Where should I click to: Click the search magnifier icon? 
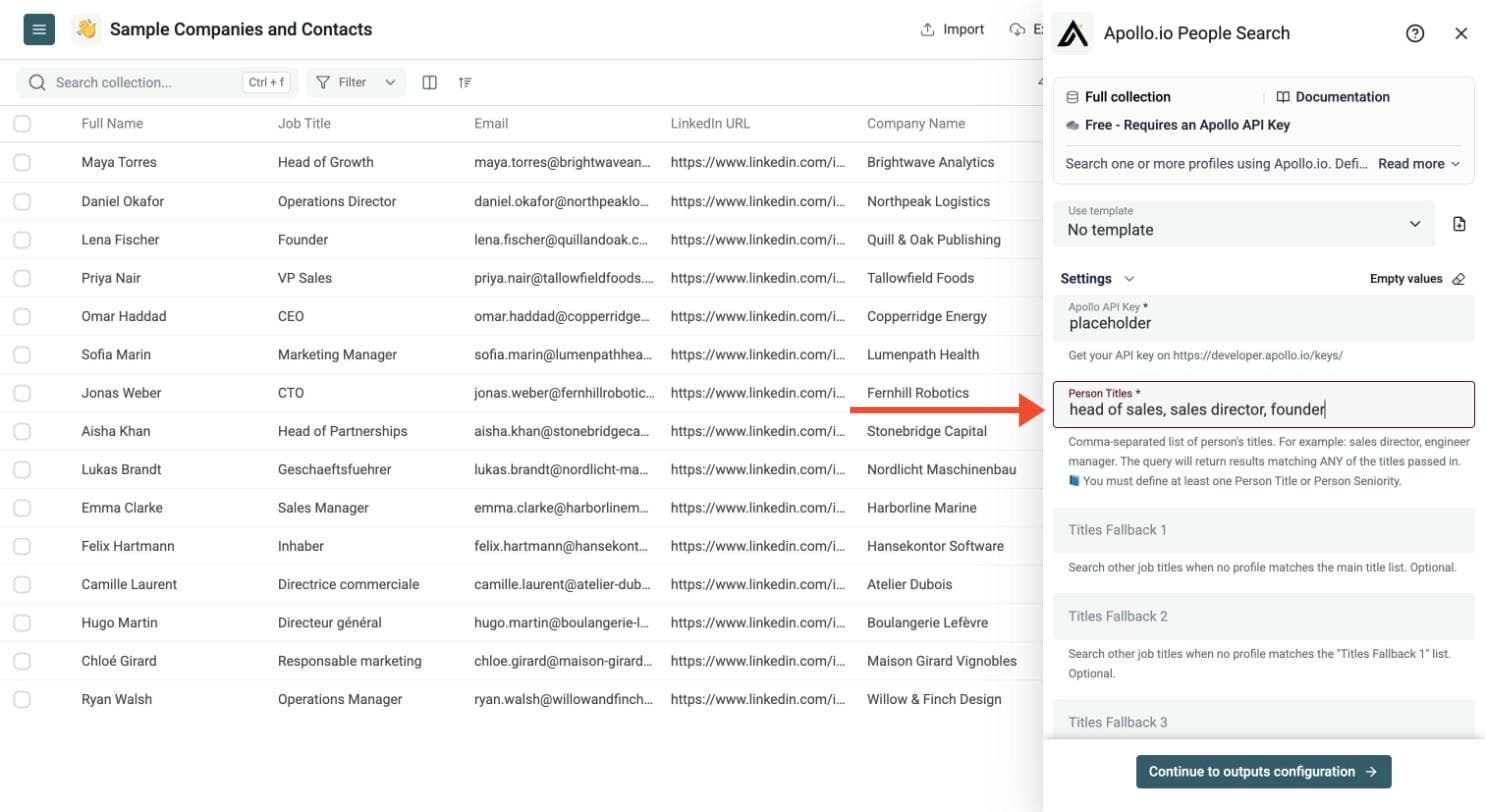pos(38,82)
